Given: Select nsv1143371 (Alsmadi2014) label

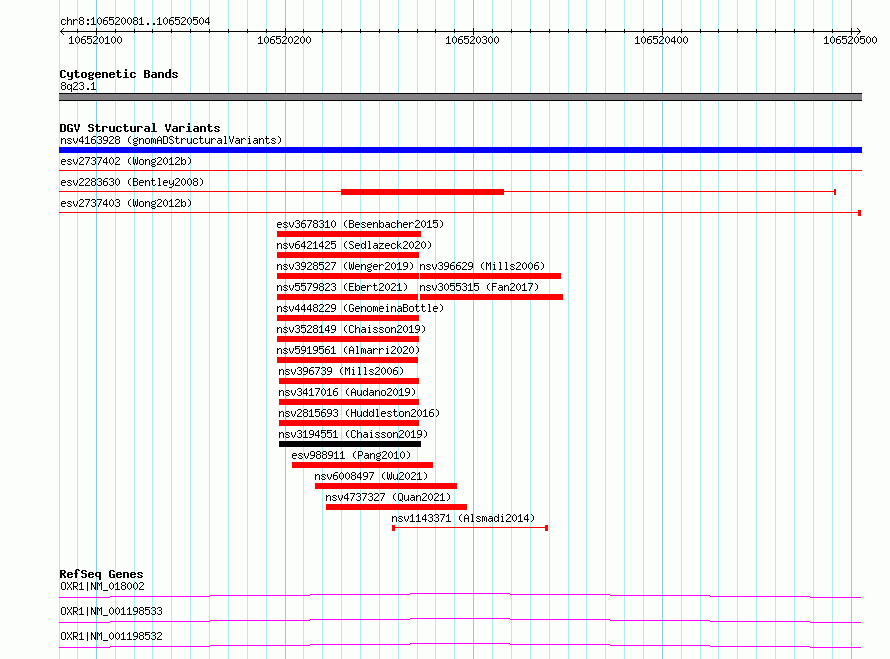Looking at the screenshot, I should click(463, 518).
